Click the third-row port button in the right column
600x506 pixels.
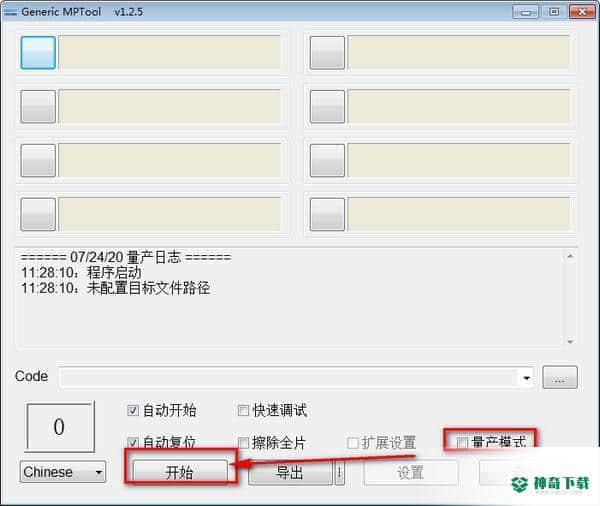(x=327, y=160)
